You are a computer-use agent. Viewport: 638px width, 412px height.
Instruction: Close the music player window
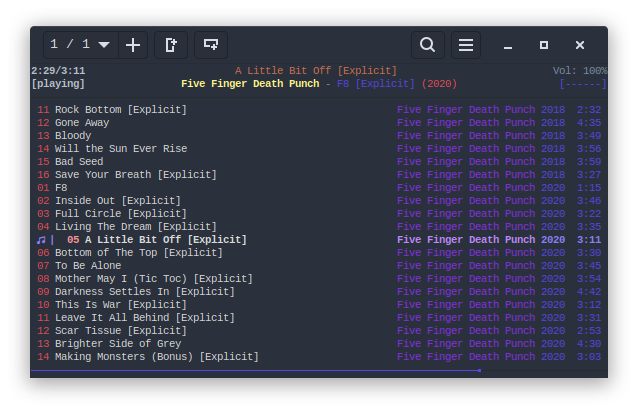tap(580, 45)
